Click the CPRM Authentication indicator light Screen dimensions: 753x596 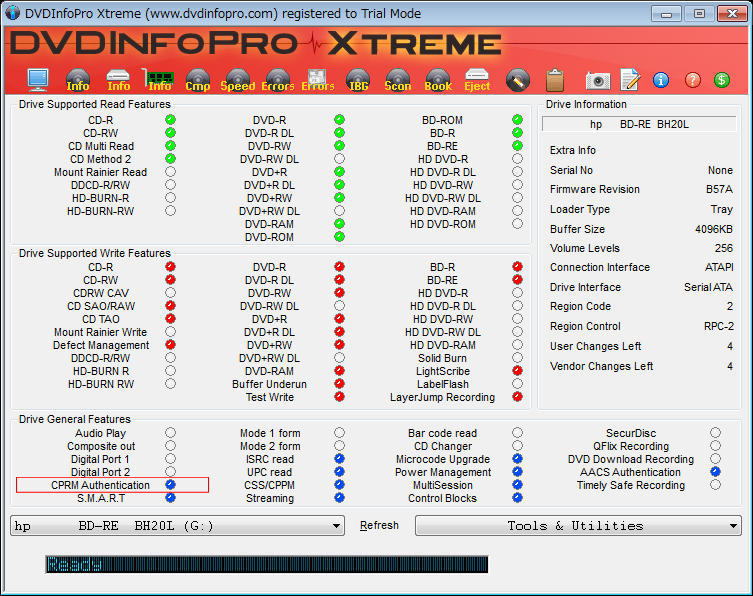click(170, 485)
